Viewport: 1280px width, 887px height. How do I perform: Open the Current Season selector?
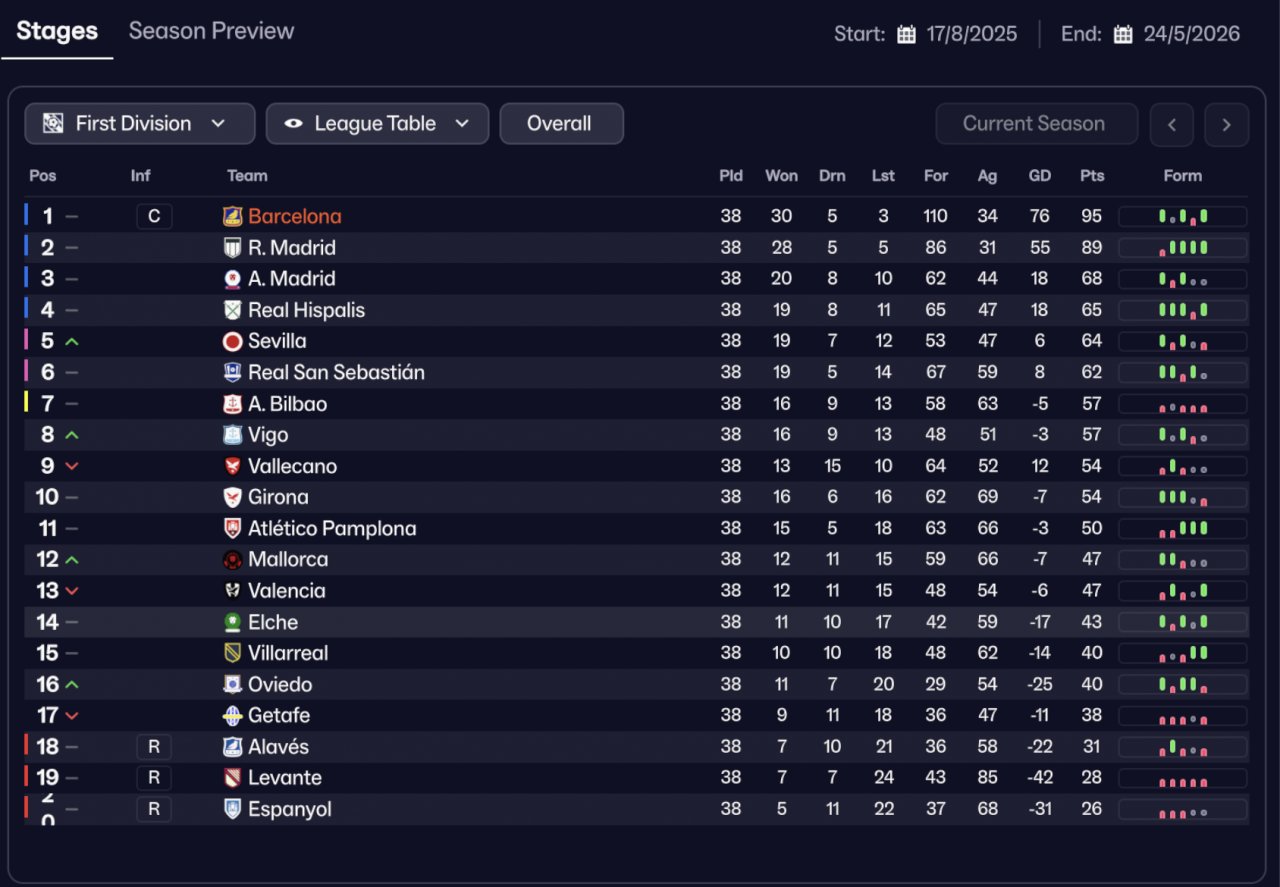coord(1036,124)
